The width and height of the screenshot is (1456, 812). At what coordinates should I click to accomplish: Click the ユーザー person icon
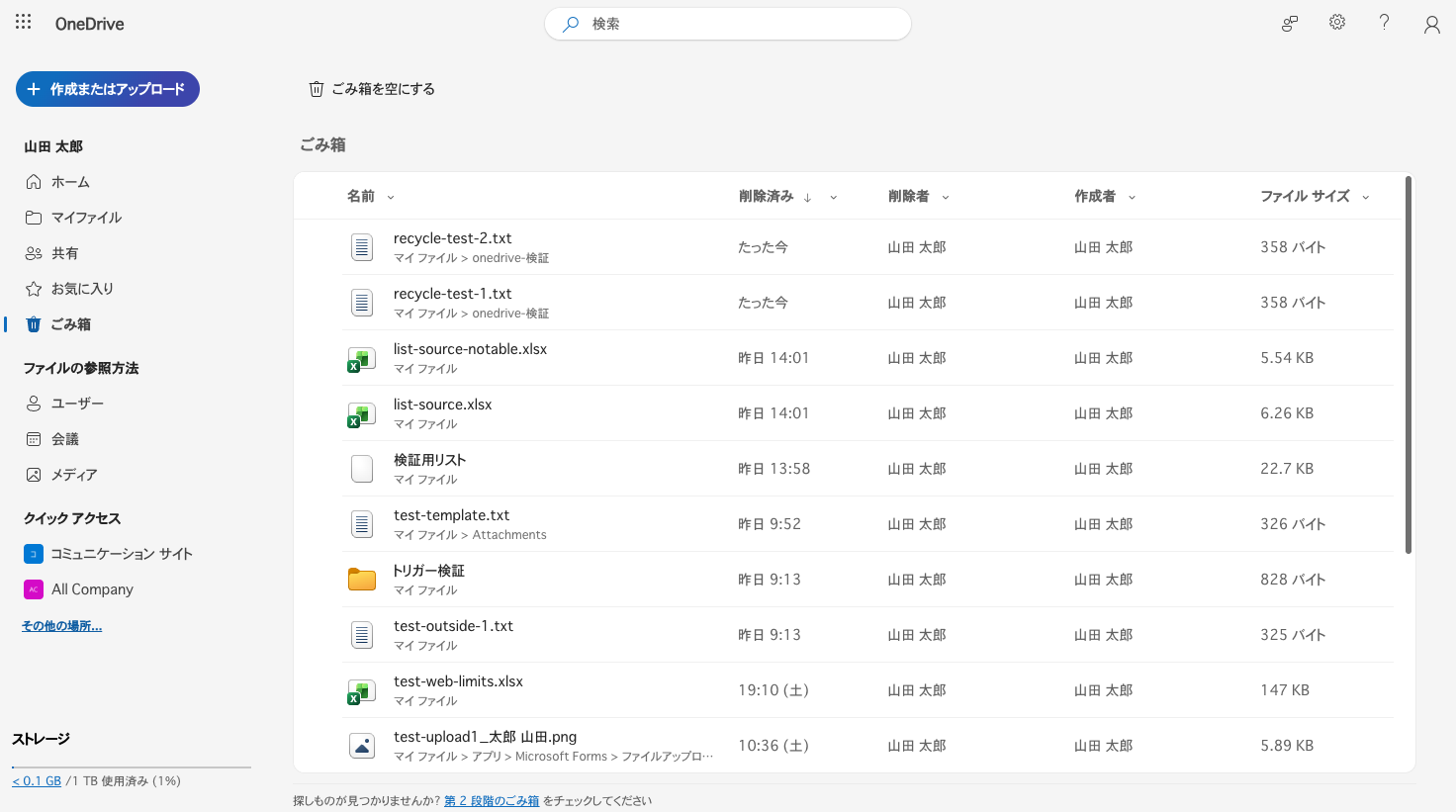pyautogui.click(x=34, y=404)
